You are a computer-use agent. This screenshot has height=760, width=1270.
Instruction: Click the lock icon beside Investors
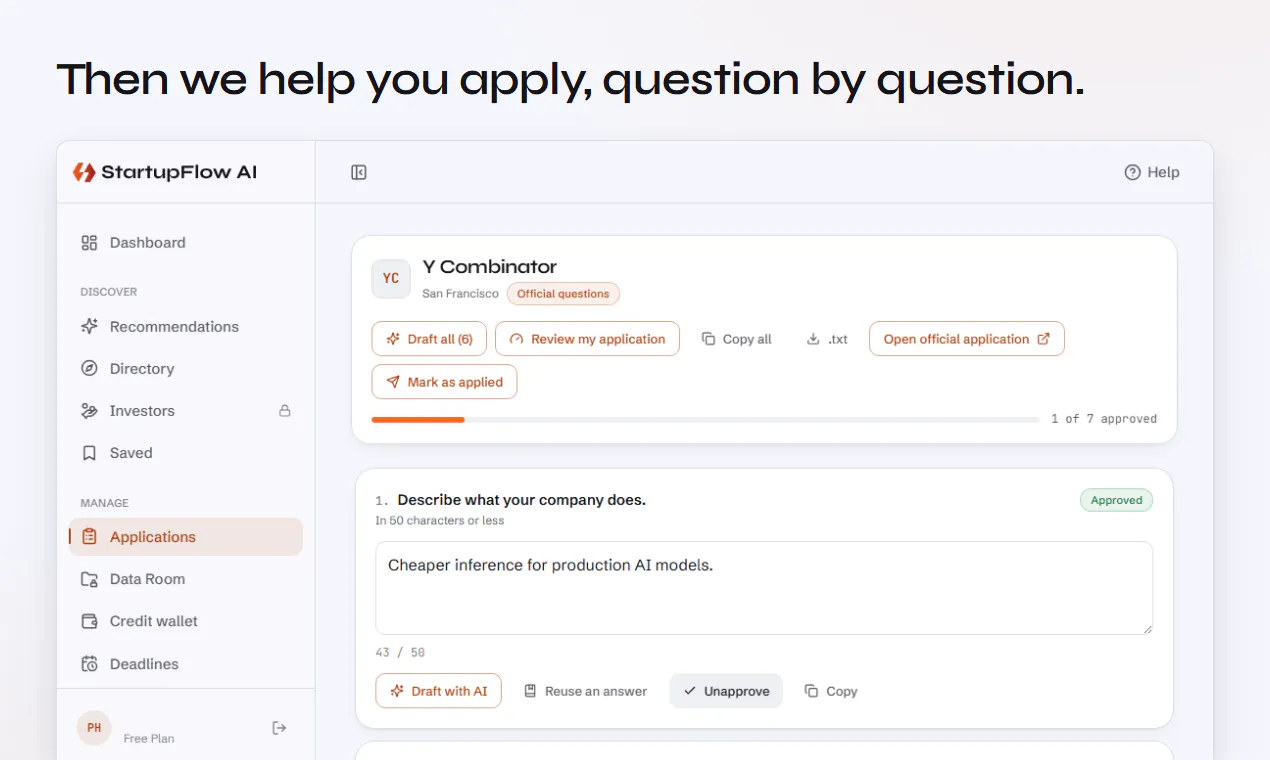(284, 411)
